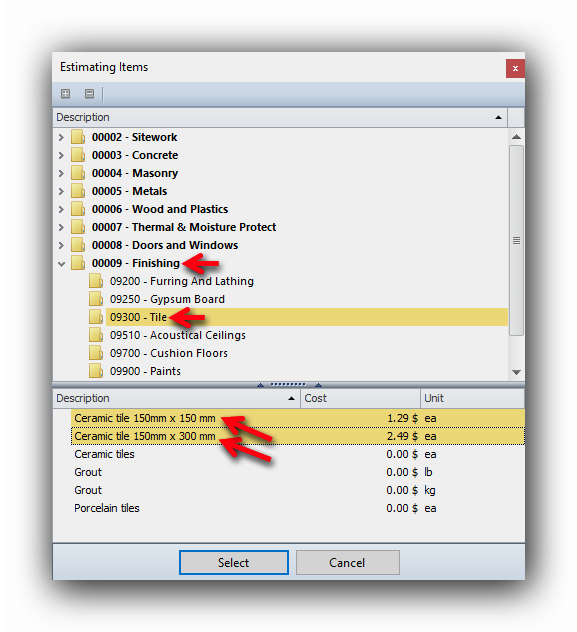Select the Porcelain tiles item
577x632 pixels.
298,508
